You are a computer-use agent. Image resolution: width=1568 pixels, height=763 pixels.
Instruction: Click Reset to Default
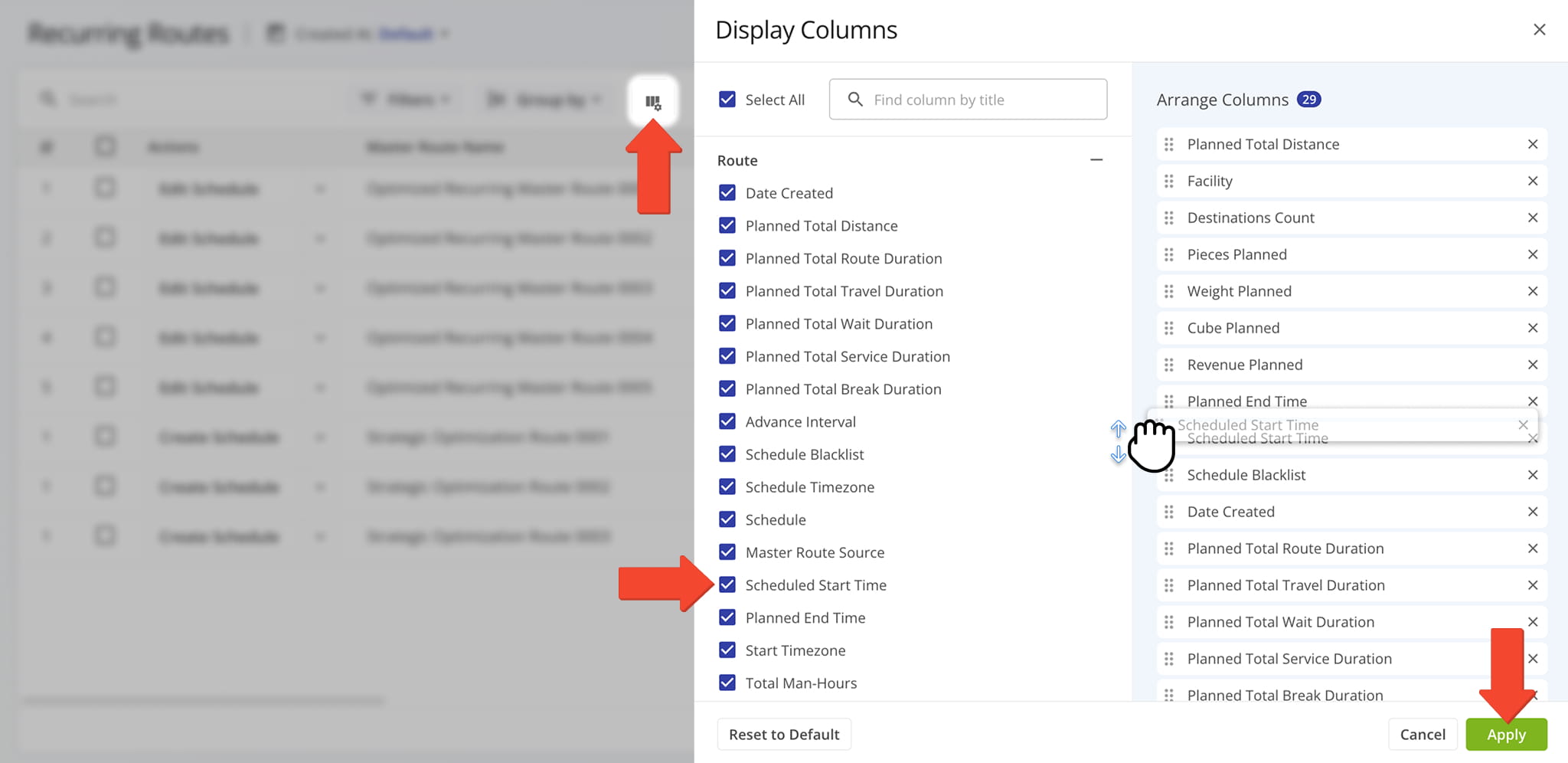(x=783, y=734)
